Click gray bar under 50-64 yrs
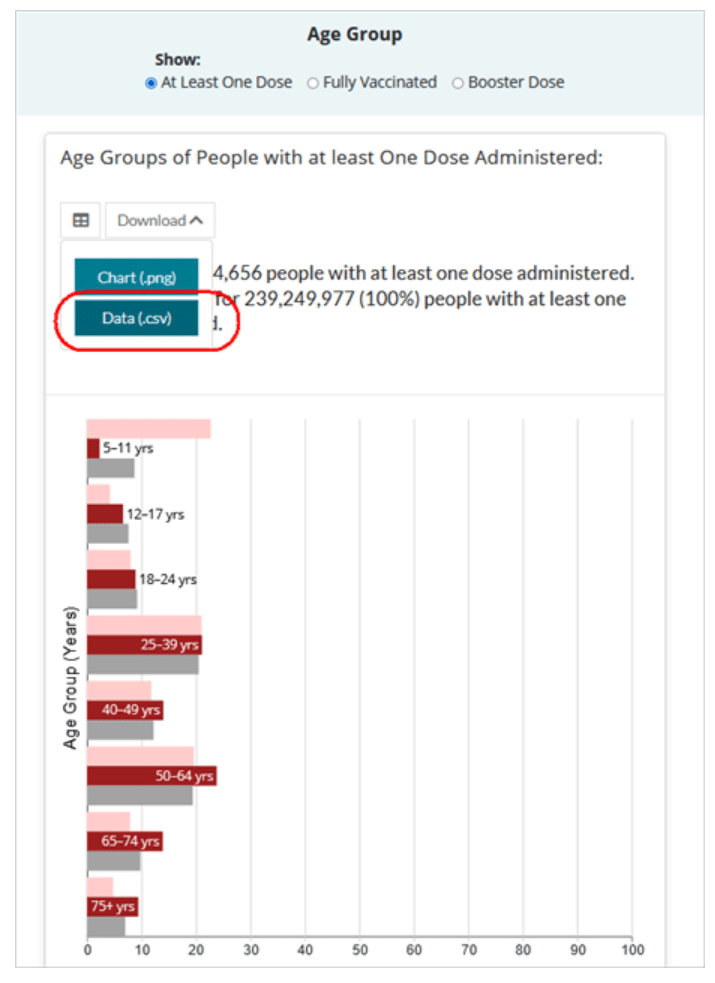This screenshot has height=983, width=715. point(140,796)
